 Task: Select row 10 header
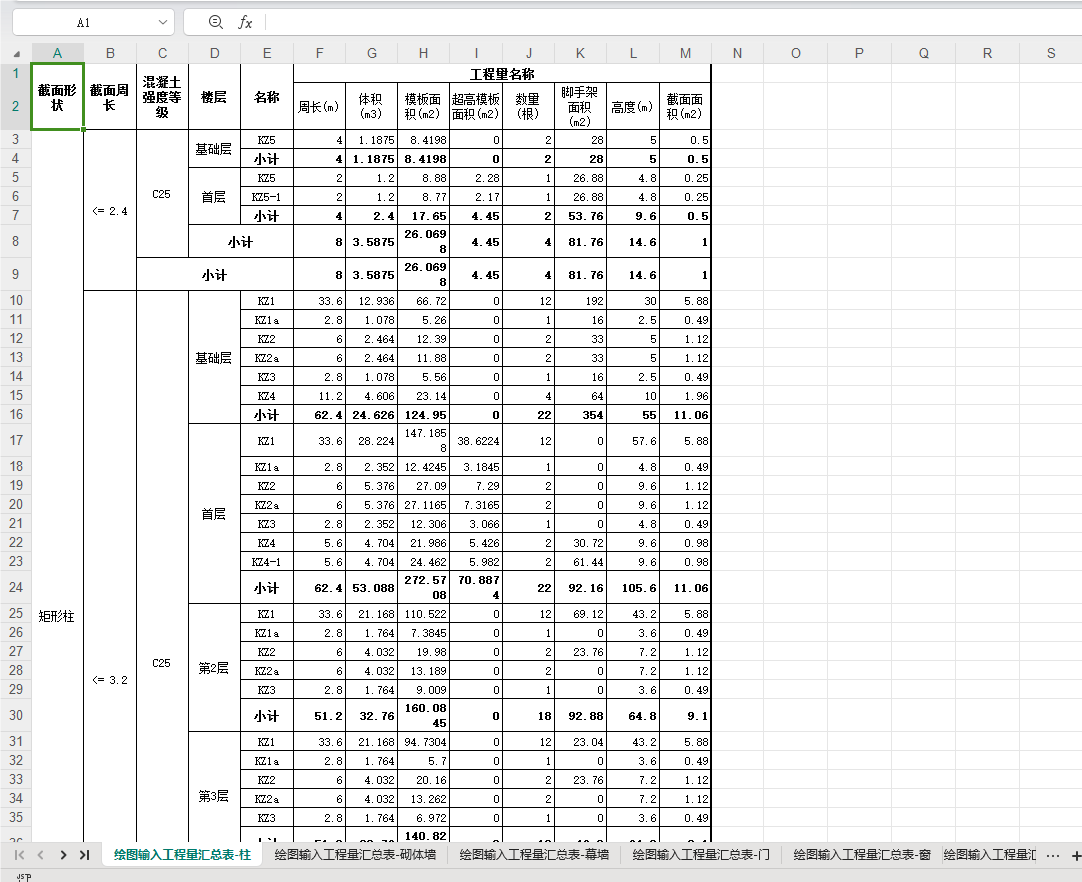click(x=16, y=301)
